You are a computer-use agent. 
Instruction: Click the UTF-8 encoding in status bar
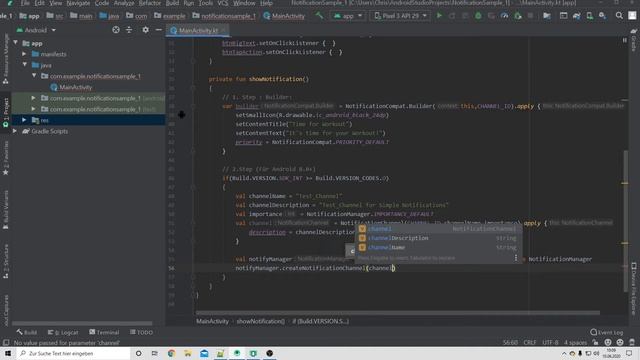pos(550,342)
